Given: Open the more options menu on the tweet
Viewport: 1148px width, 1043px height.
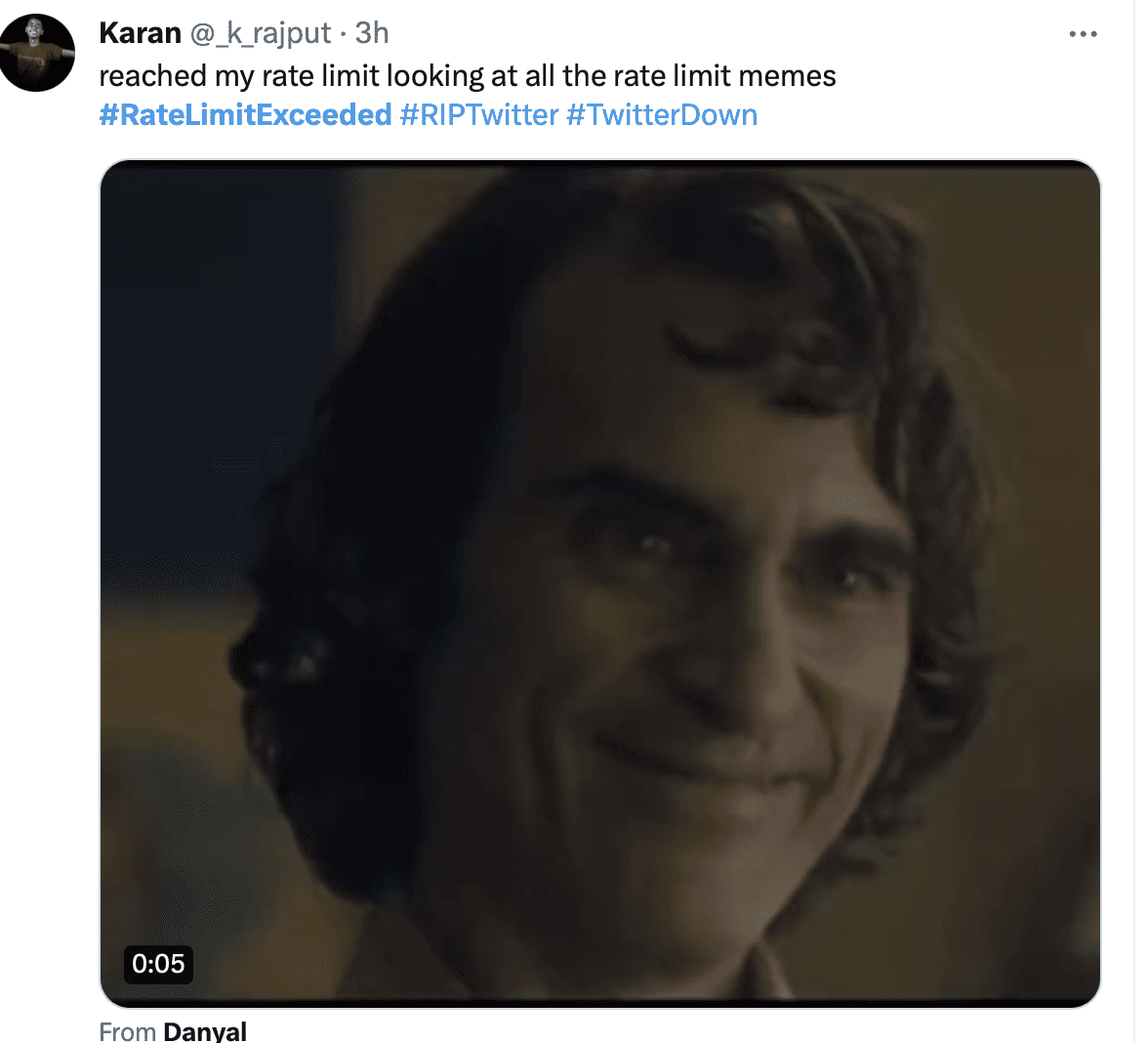Looking at the screenshot, I should (x=1083, y=33).
